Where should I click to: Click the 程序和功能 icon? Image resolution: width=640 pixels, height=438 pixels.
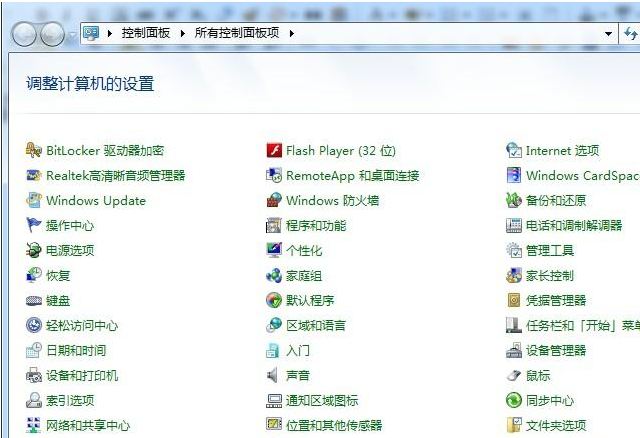[274, 225]
